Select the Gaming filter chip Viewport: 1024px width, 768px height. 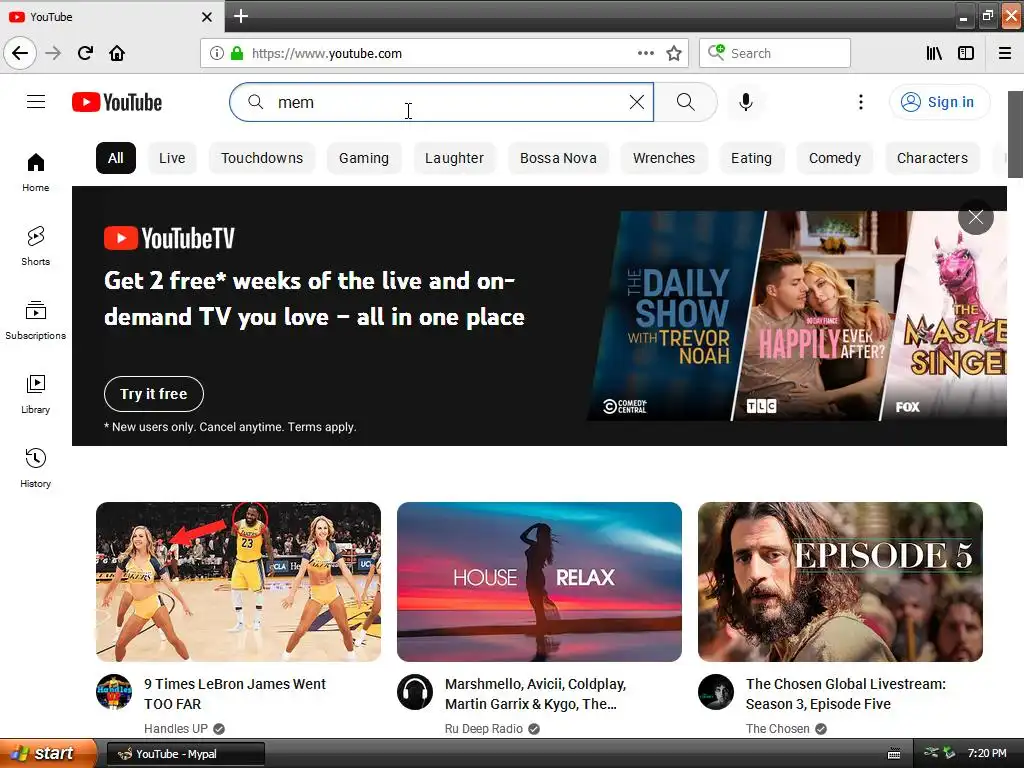364,158
